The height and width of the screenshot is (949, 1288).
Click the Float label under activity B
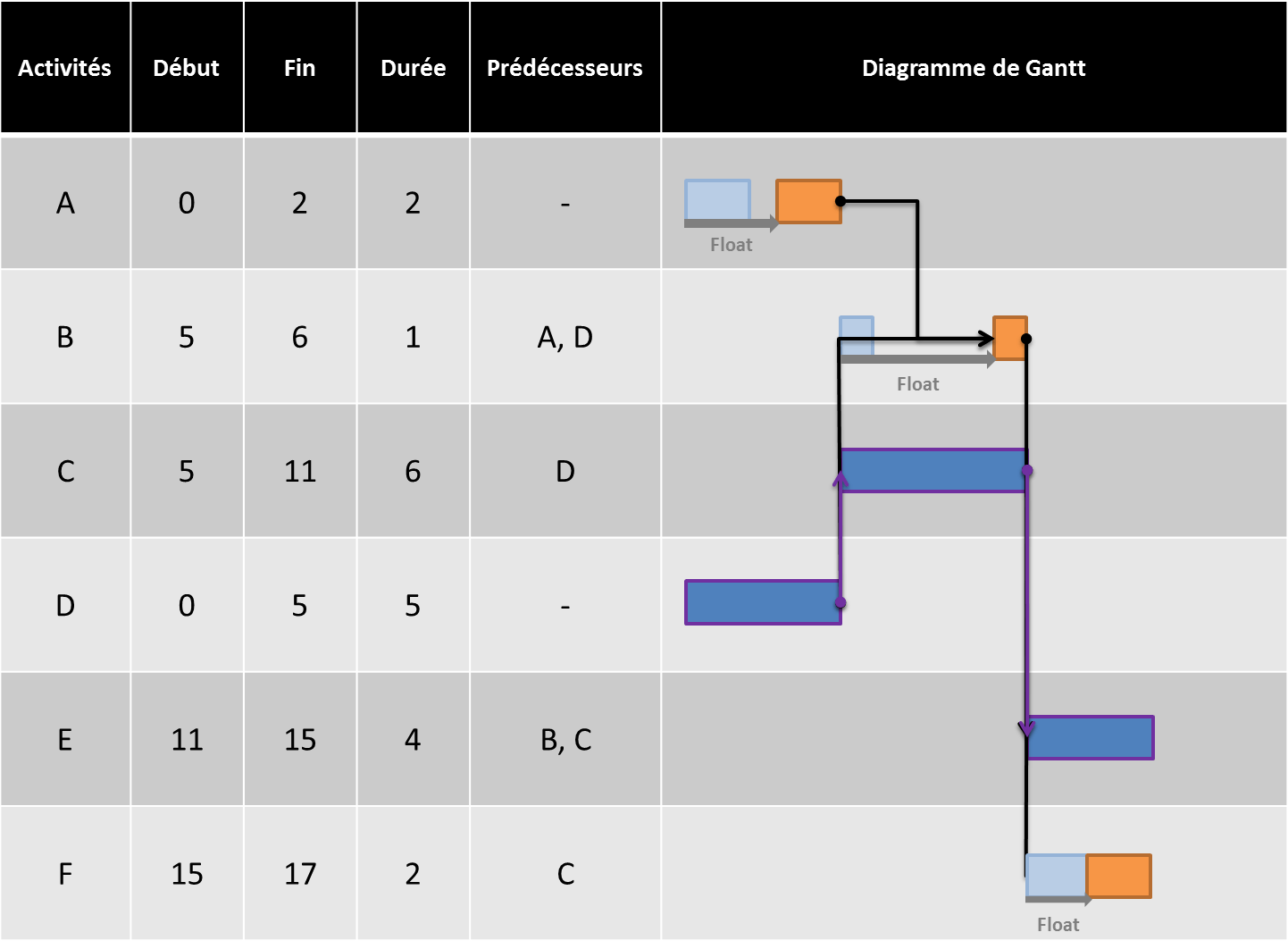(x=917, y=384)
